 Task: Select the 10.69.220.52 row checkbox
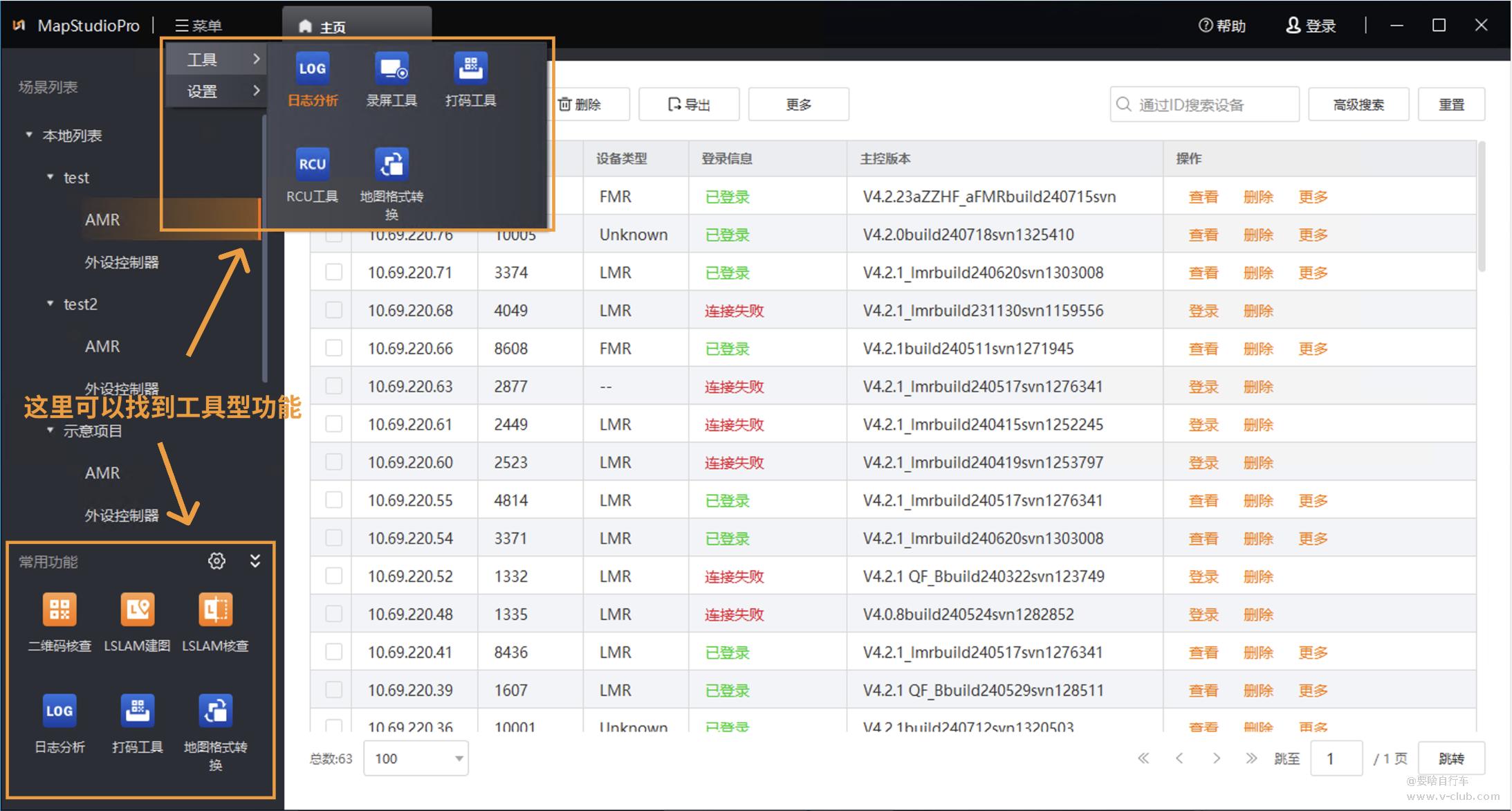[x=333, y=576]
